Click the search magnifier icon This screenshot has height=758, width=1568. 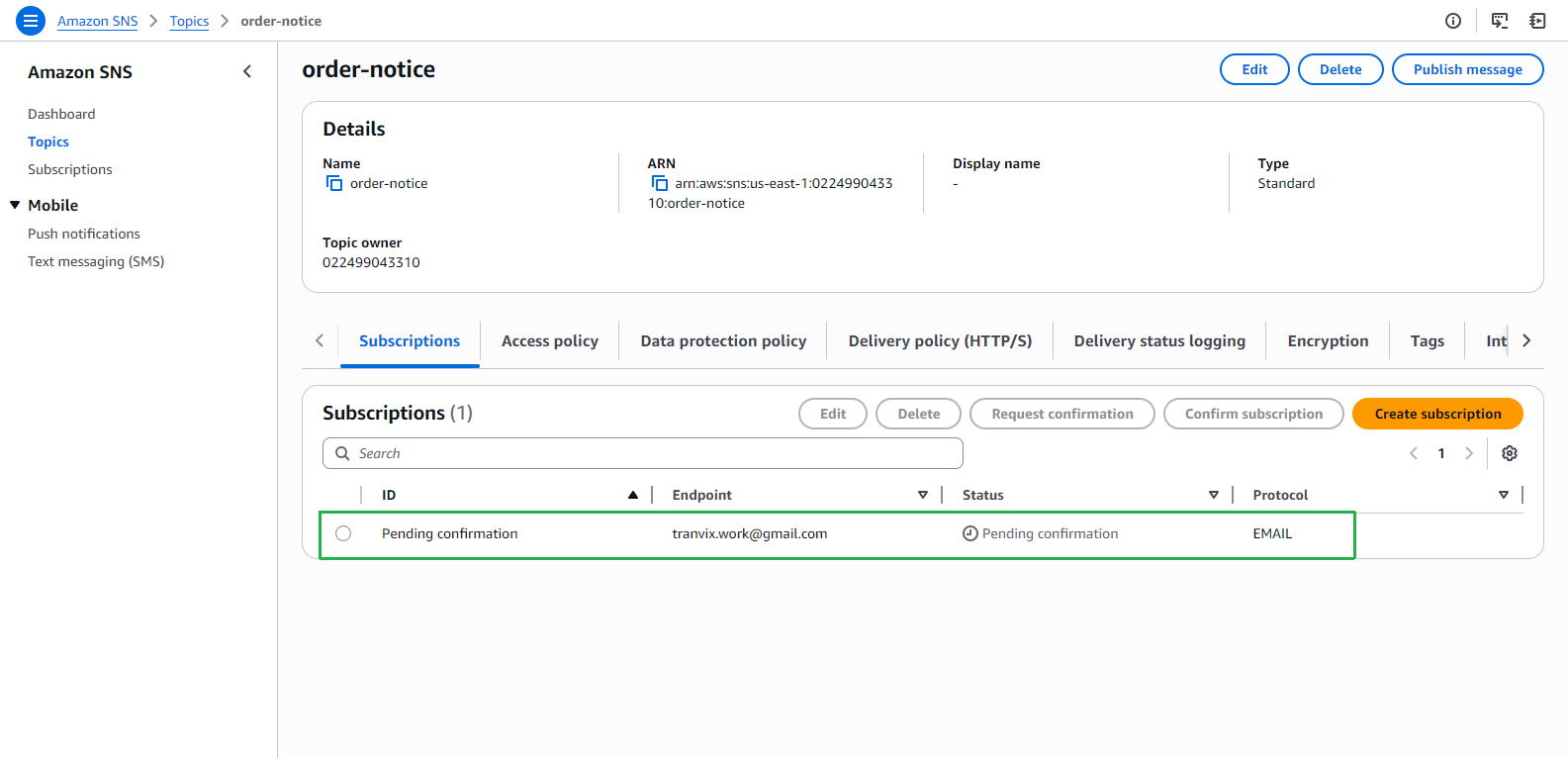[343, 453]
